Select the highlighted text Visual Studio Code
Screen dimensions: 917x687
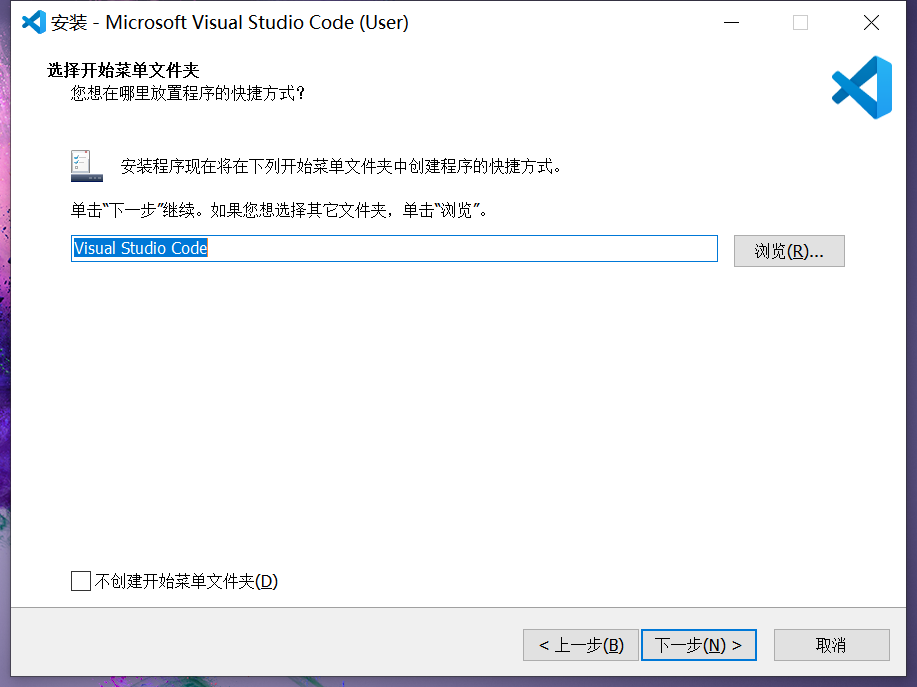pos(139,248)
